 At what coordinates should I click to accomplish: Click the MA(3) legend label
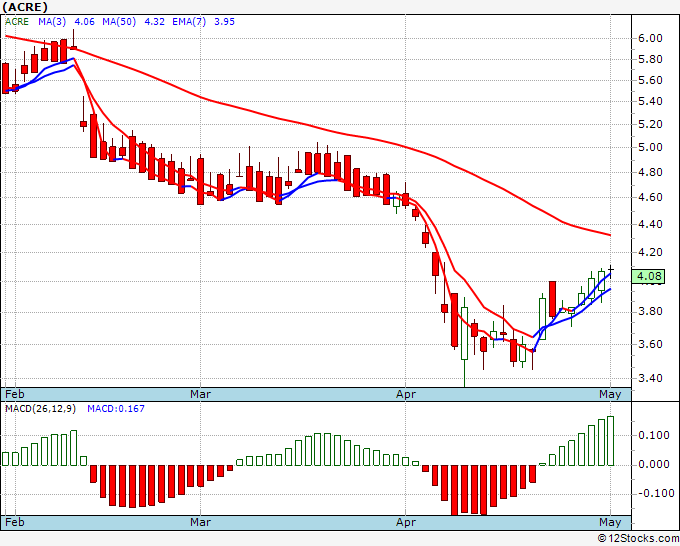pyautogui.click(x=52, y=22)
